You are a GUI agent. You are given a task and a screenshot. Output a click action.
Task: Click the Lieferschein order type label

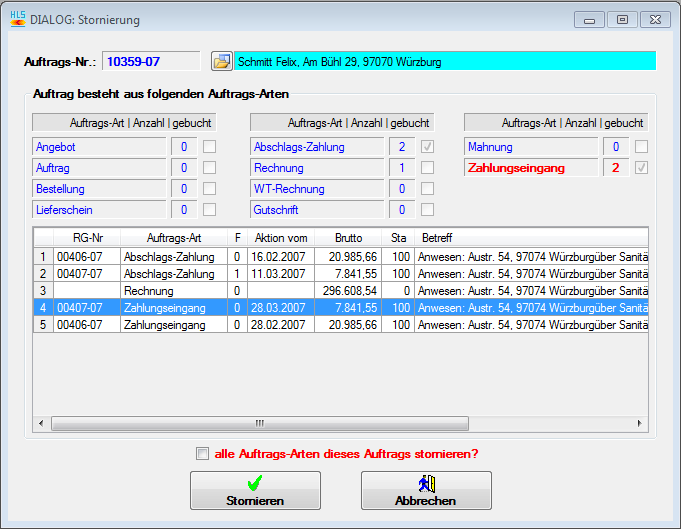(98, 210)
